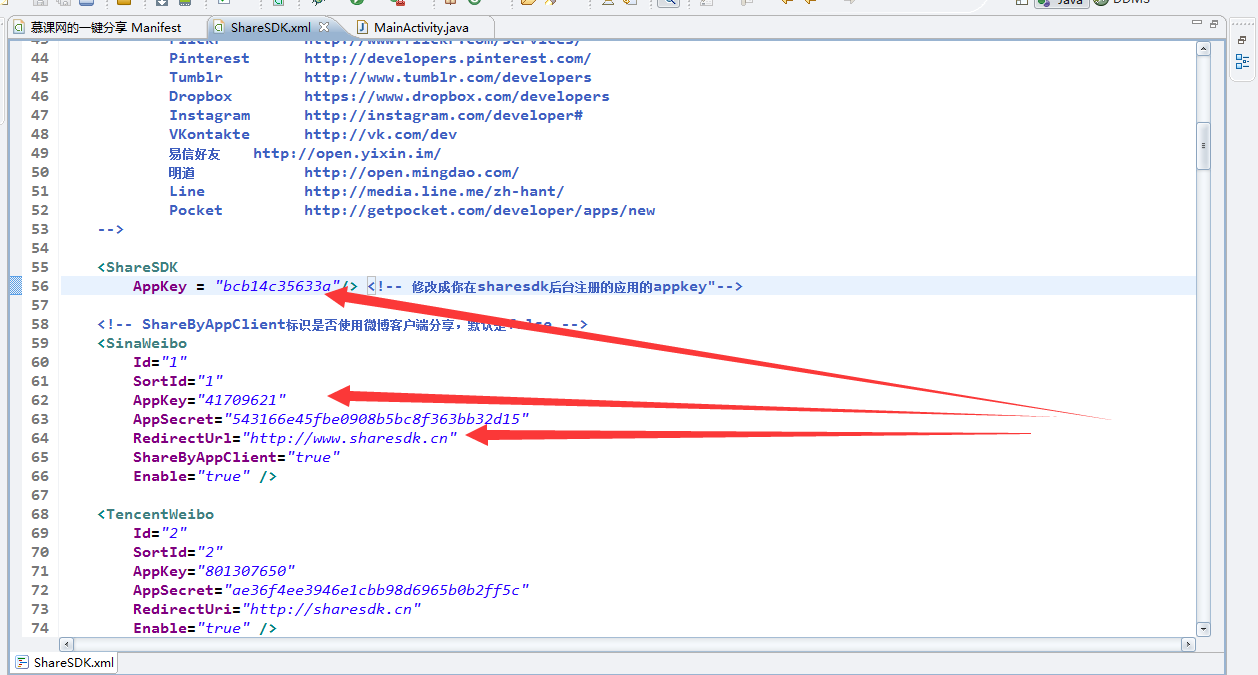Click the 易信好友 label on line 49
This screenshot has width=1258, height=675.
tap(194, 153)
